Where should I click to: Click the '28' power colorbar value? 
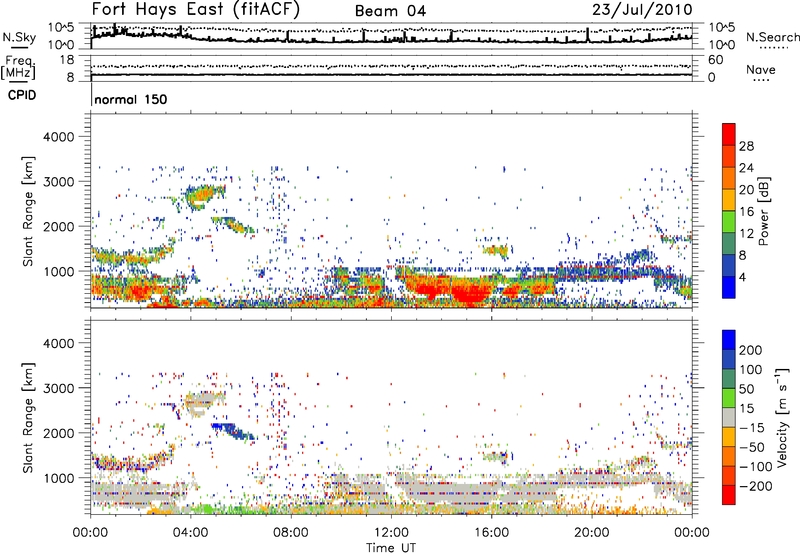click(746, 146)
